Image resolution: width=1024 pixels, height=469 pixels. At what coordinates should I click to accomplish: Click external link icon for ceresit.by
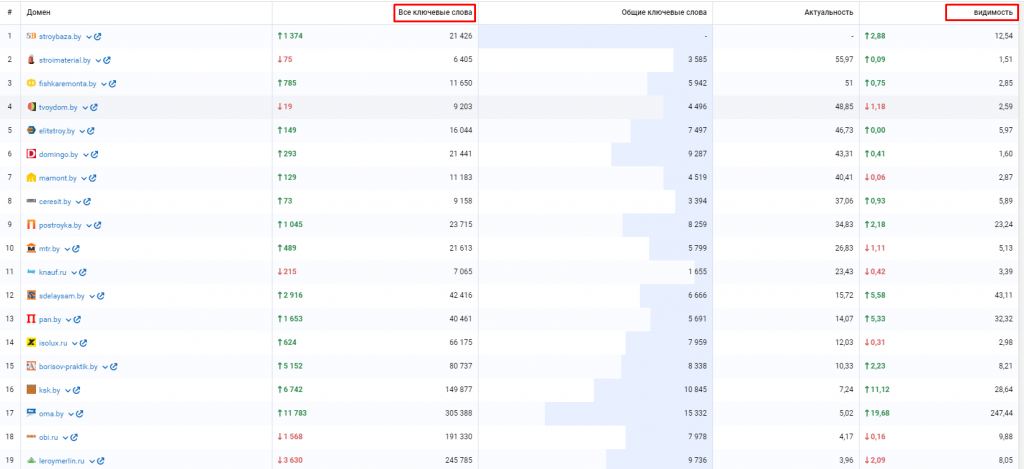pyautogui.click(x=88, y=202)
